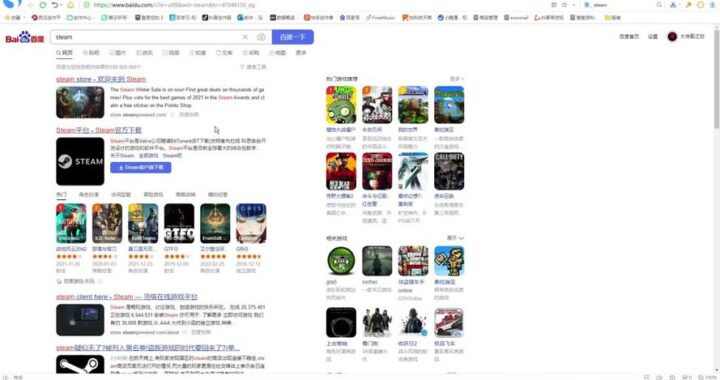Click the blue Baidu search button
Screen dimensions: 720x380
pyautogui.click(x=293, y=37)
